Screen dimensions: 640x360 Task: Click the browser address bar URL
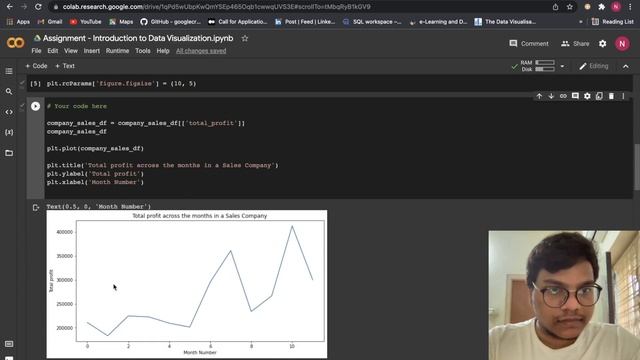point(216,7)
